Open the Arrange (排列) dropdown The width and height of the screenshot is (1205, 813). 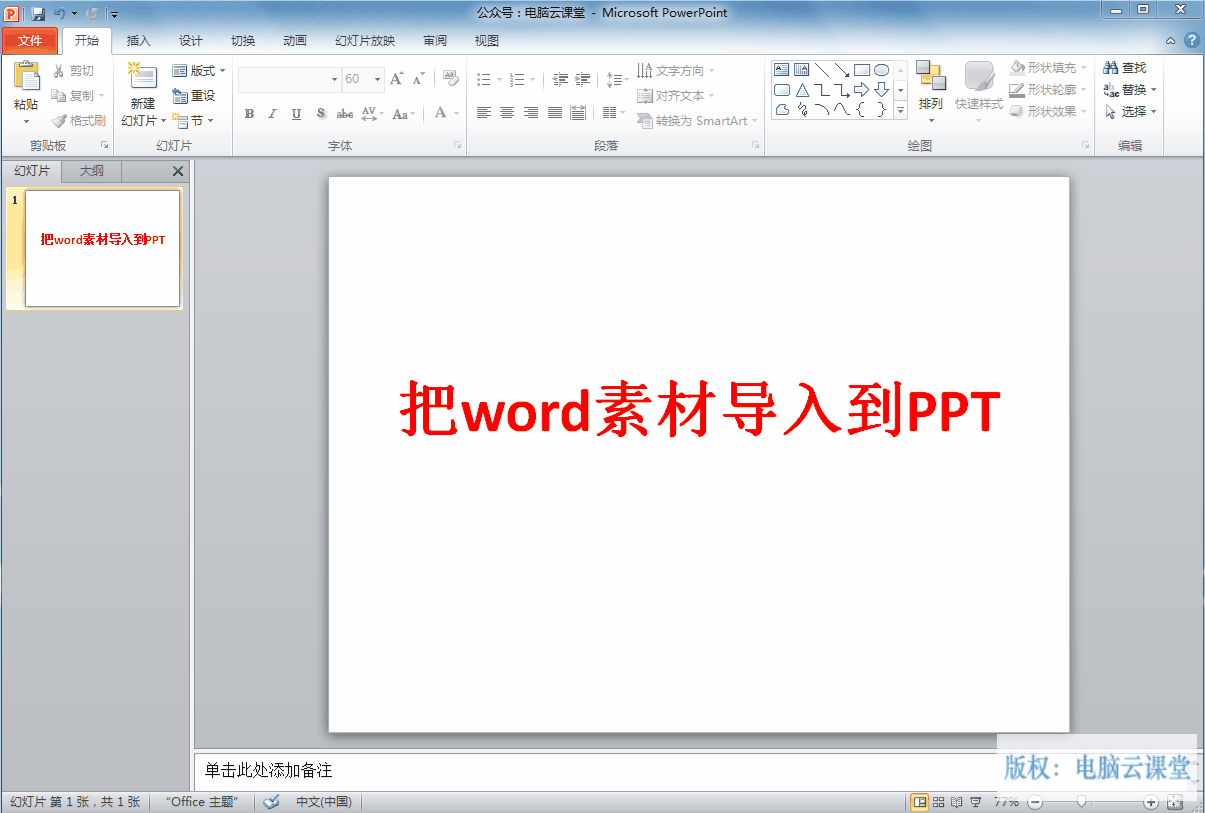coord(930,93)
